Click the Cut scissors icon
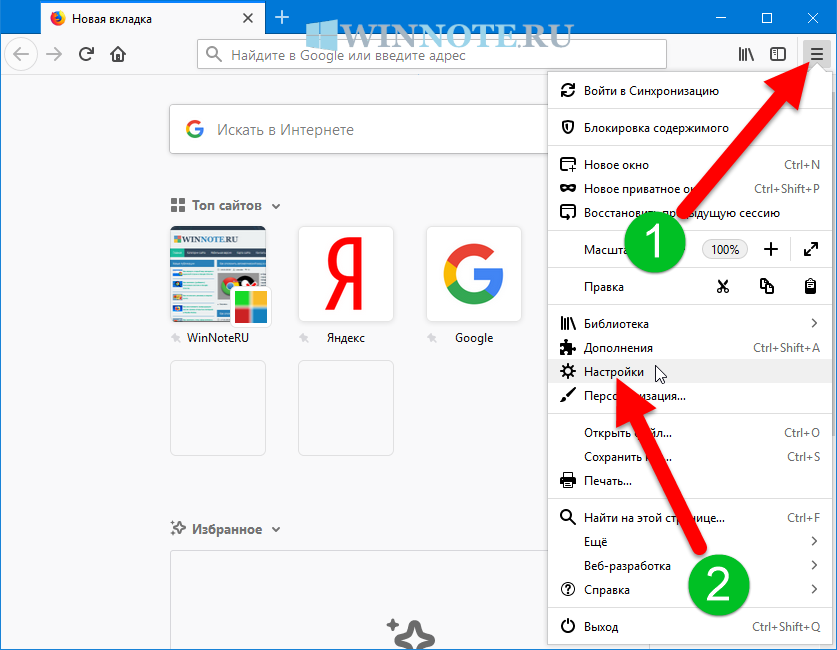The width and height of the screenshot is (837, 650). [x=723, y=287]
